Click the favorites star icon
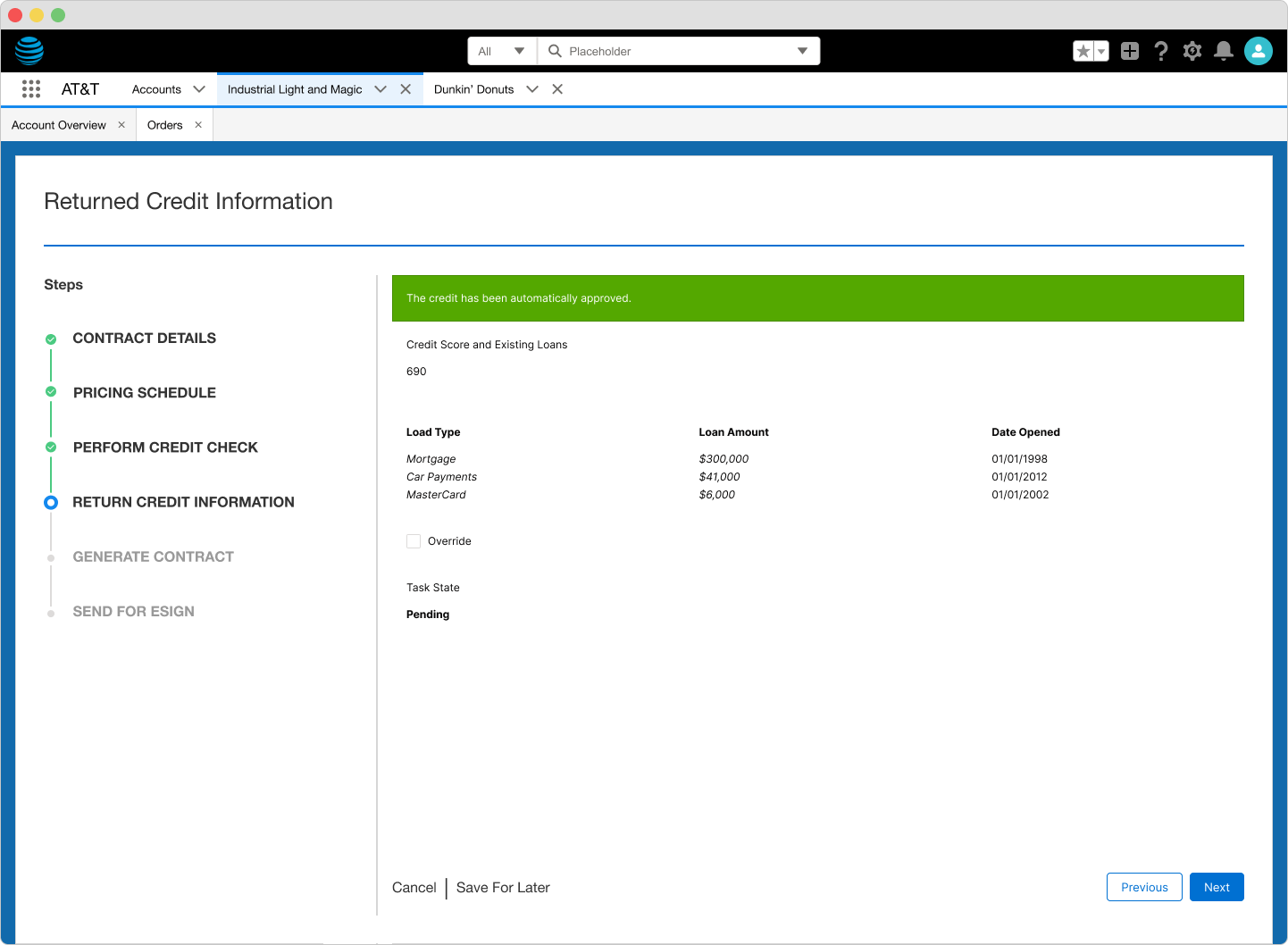This screenshot has height=945, width=1288. pos(1083,51)
